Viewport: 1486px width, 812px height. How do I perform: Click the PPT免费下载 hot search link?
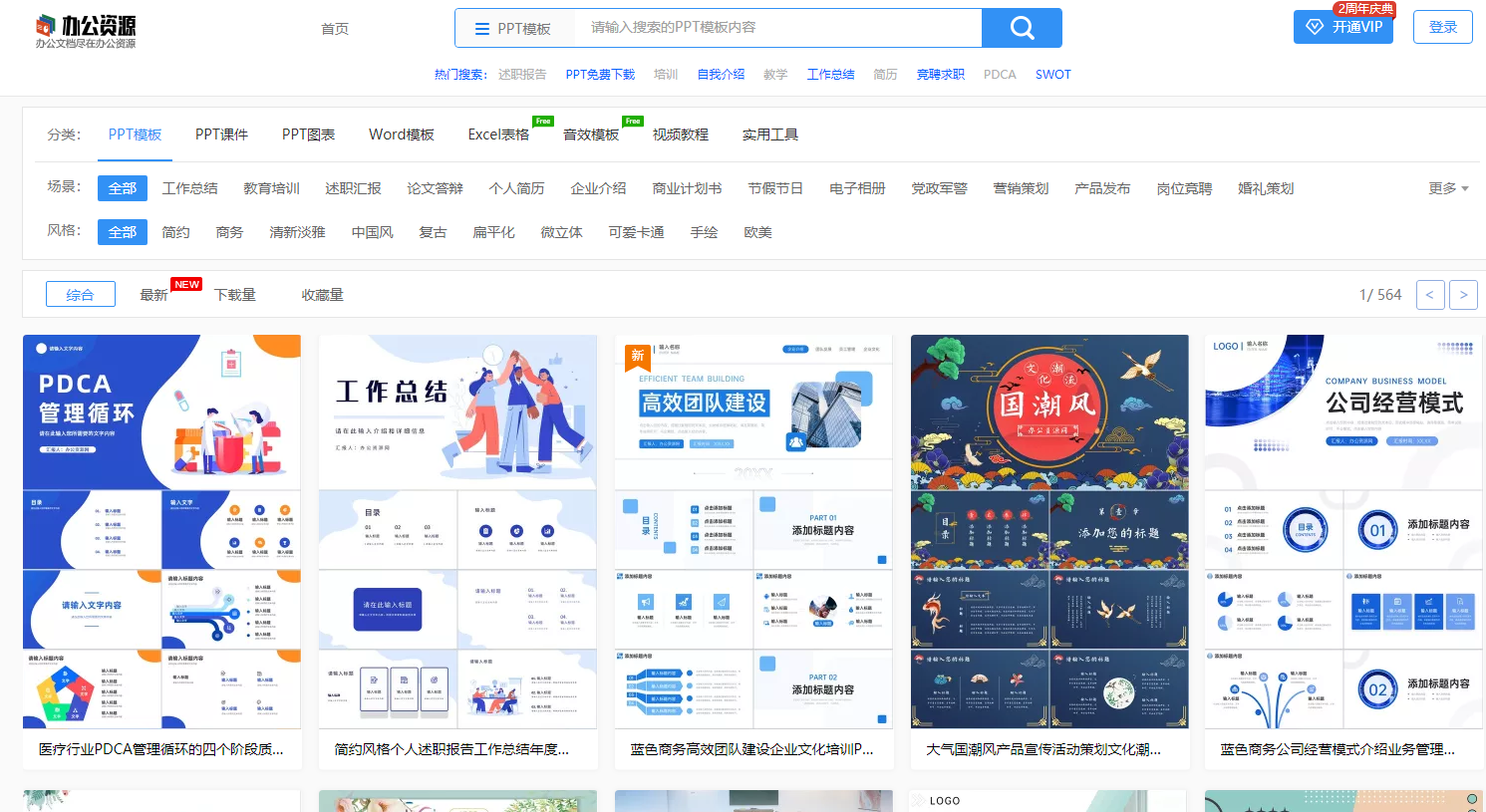600,74
